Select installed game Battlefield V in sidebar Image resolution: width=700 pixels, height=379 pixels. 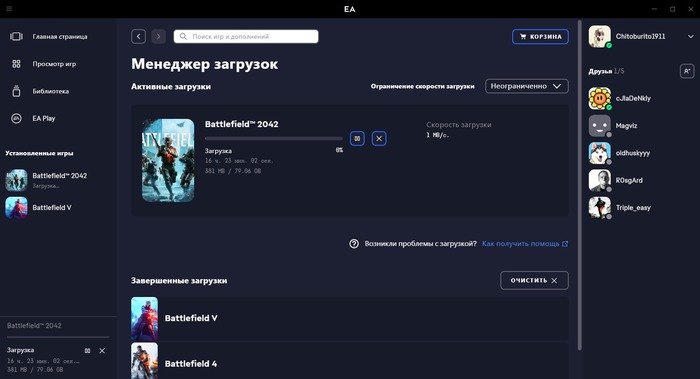(58, 208)
